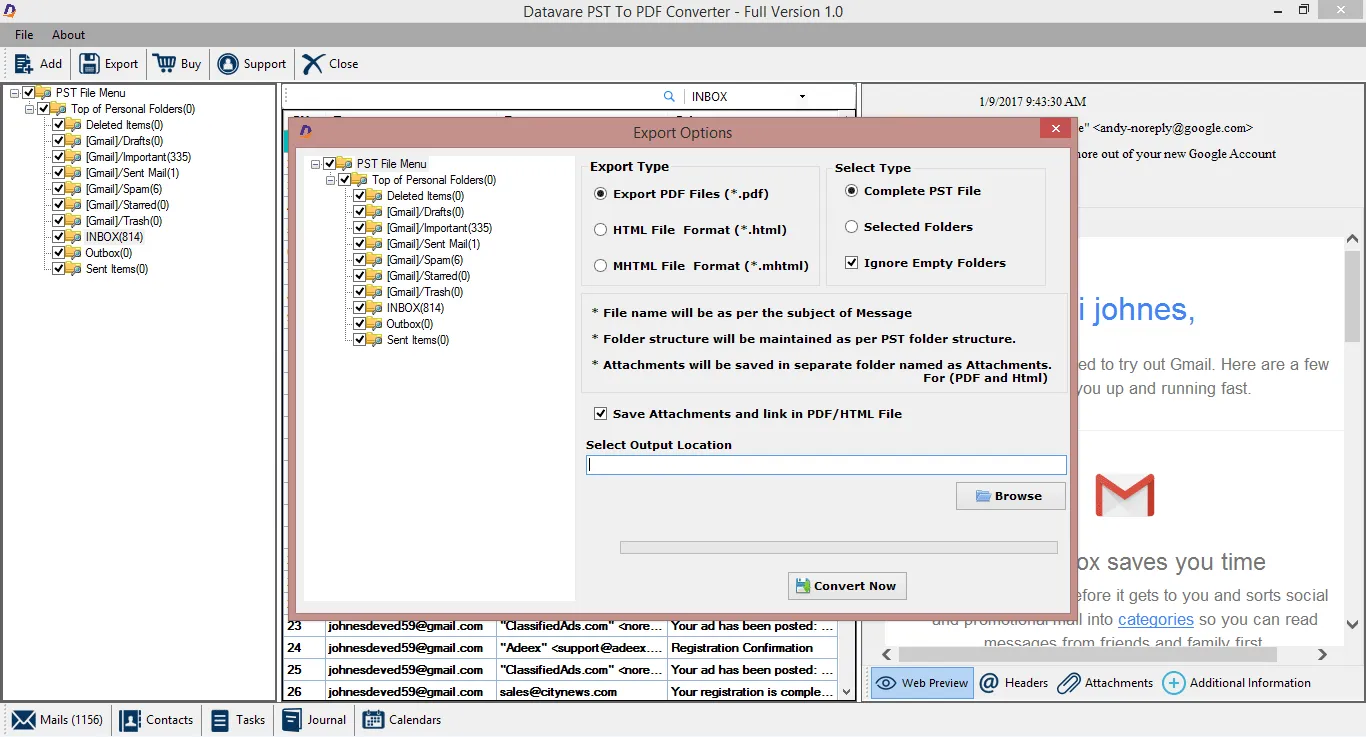The width and height of the screenshot is (1366, 737).
Task: Click the search magnifier icon
Action: (x=669, y=96)
